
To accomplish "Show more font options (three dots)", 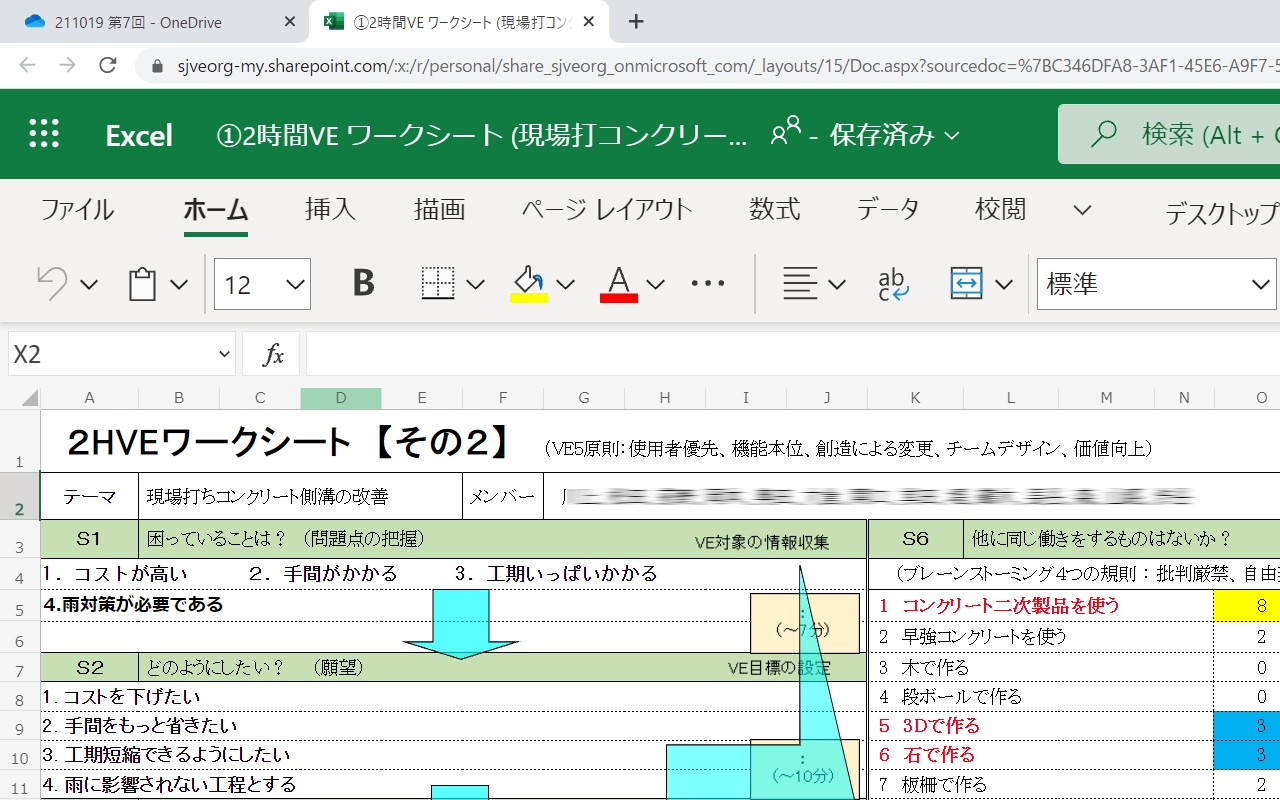I will click(x=708, y=284).
